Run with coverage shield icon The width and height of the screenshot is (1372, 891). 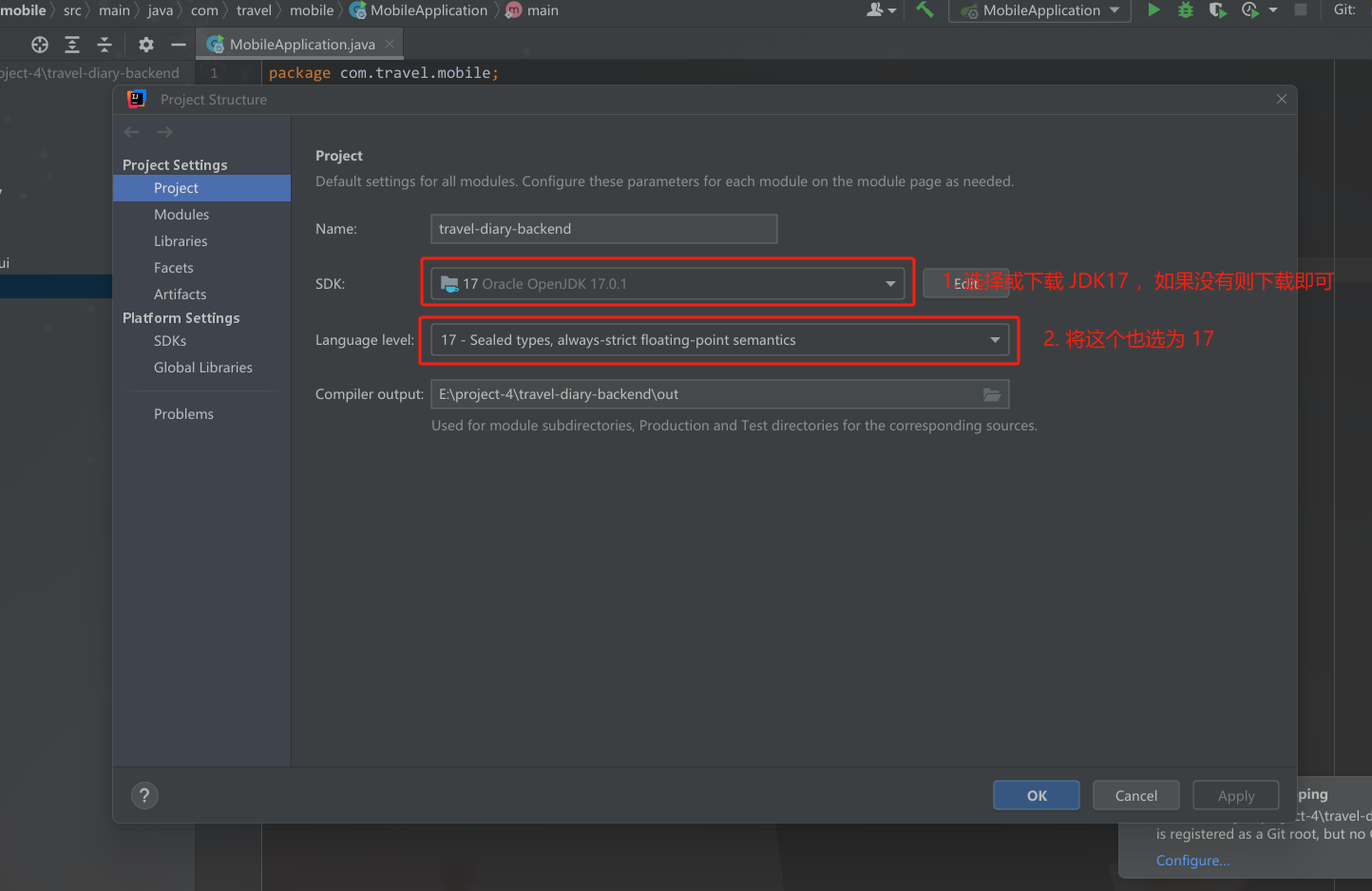pyautogui.click(x=1217, y=9)
